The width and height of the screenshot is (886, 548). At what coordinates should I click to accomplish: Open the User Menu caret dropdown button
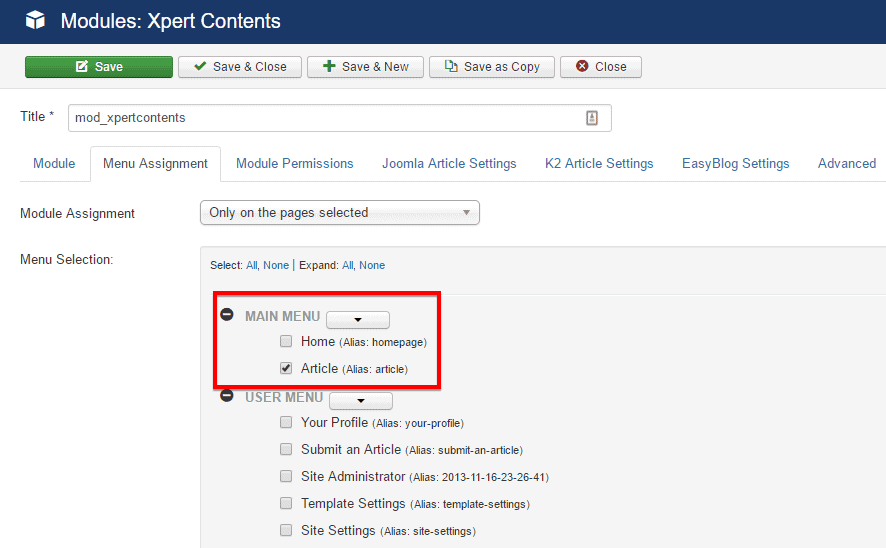click(360, 400)
